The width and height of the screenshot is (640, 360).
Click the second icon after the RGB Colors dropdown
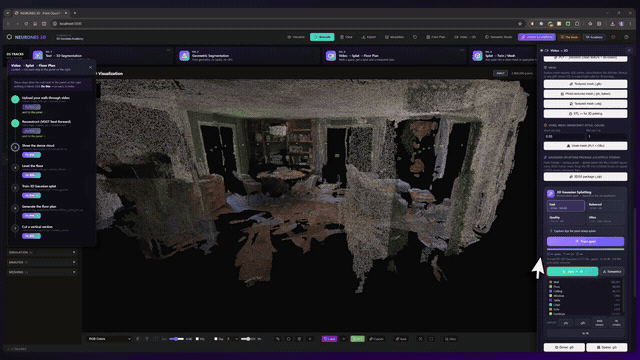(147, 339)
